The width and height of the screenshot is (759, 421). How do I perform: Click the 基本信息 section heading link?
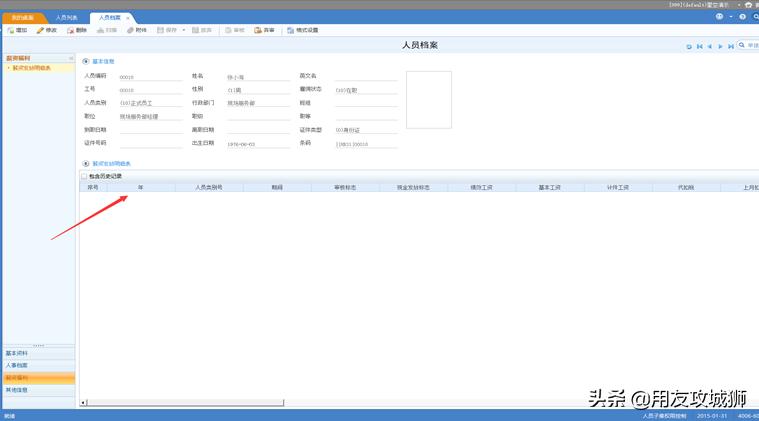click(103, 61)
